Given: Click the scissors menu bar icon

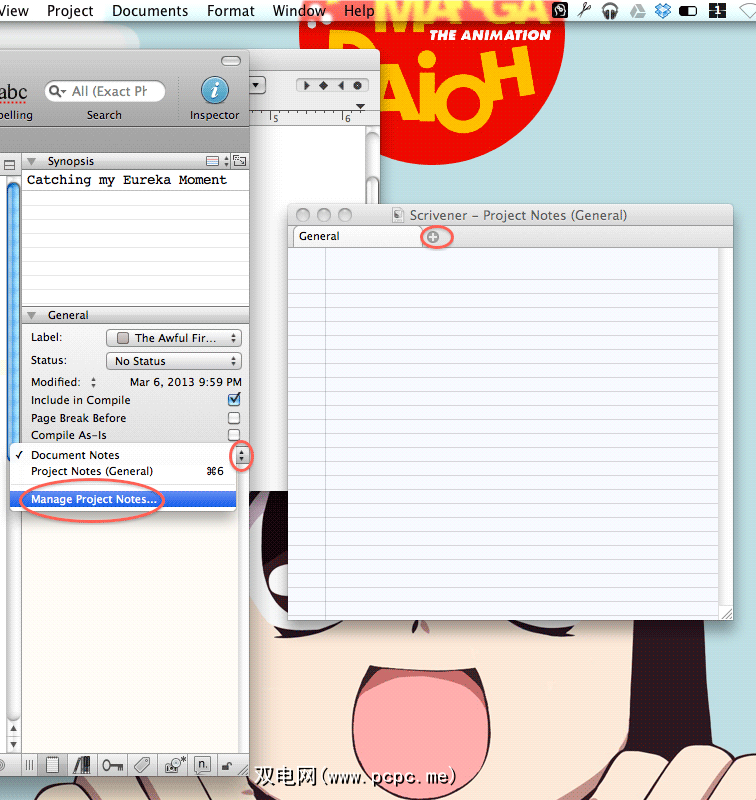Looking at the screenshot, I should click(x=584, y=10).
